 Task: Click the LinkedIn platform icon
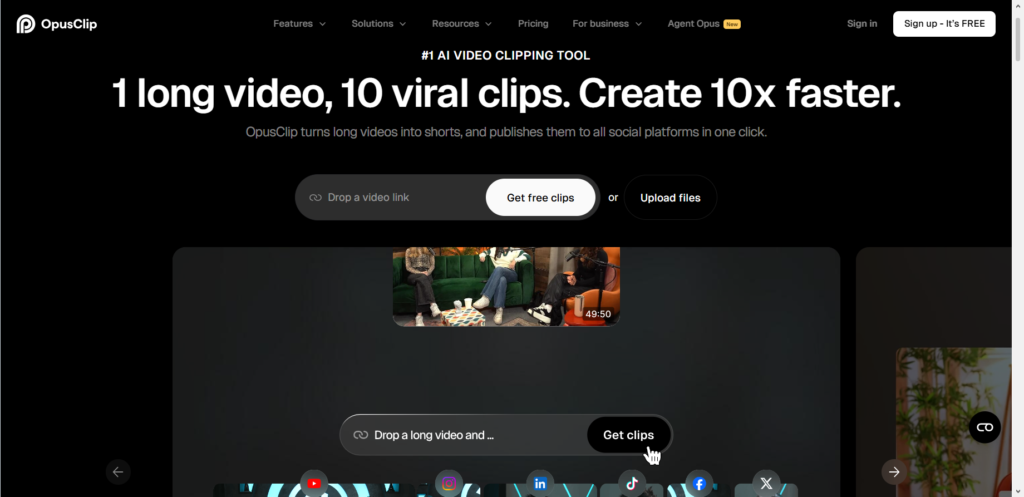[x=540, y=483]
